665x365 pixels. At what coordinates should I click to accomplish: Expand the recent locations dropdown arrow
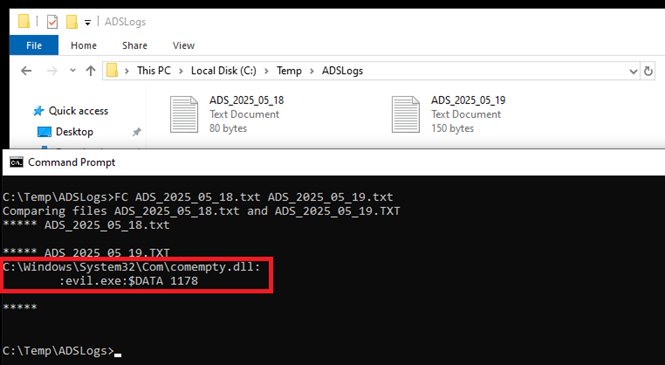pyautogui.click(x=73, y=70)
